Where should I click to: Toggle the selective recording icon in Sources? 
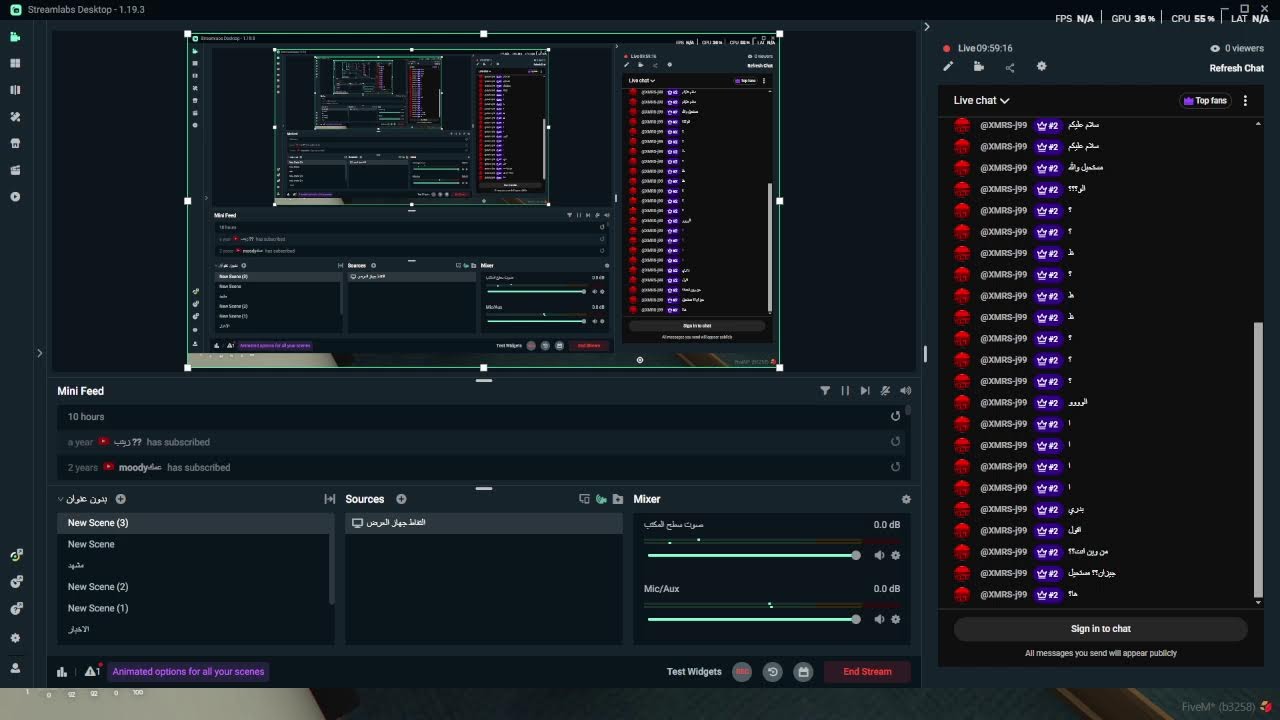[585, 499]
